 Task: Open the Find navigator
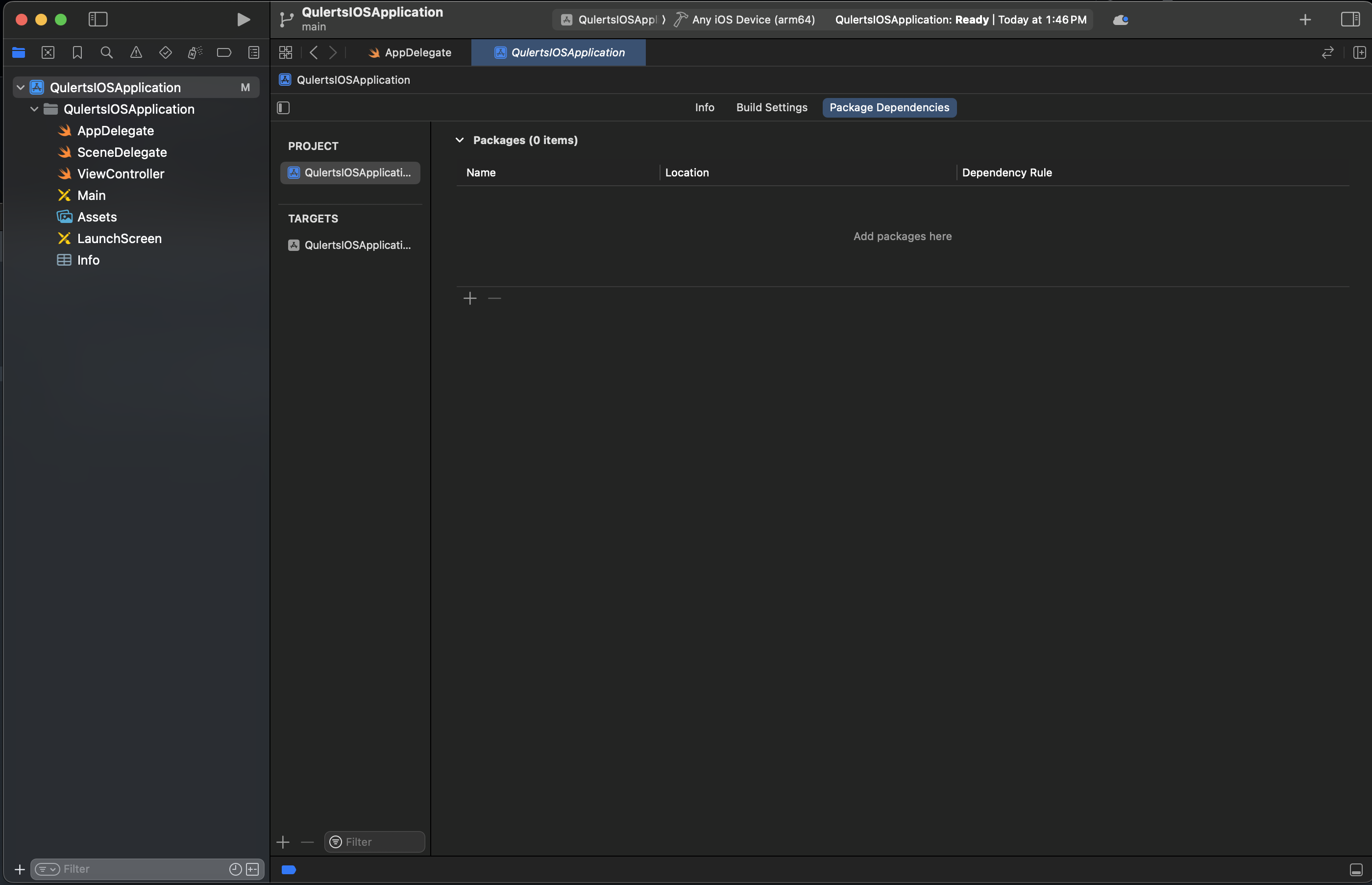[x=106, y=53]
